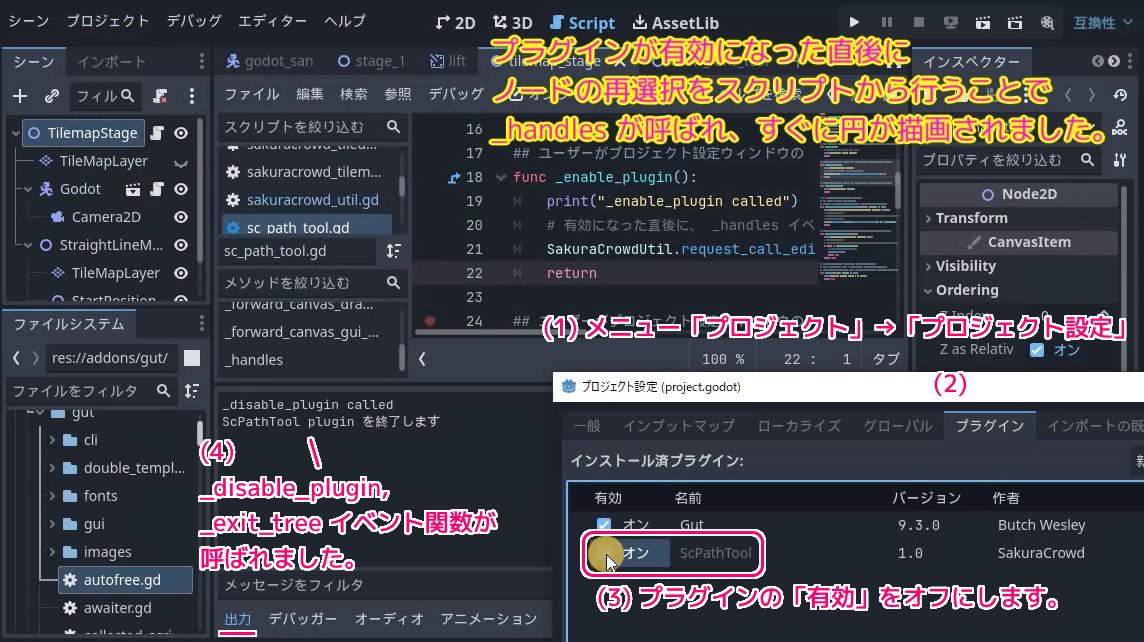Collapse the Godot node children
Image resolution: width=1144 pixels, height=642 pixels.
pos(28,189)
